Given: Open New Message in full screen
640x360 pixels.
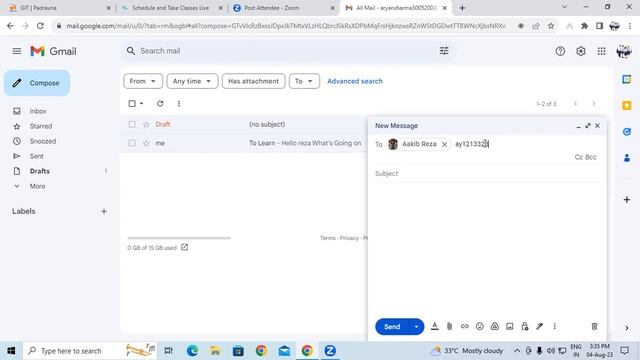Looking at the screenshot, I should 588,126.
